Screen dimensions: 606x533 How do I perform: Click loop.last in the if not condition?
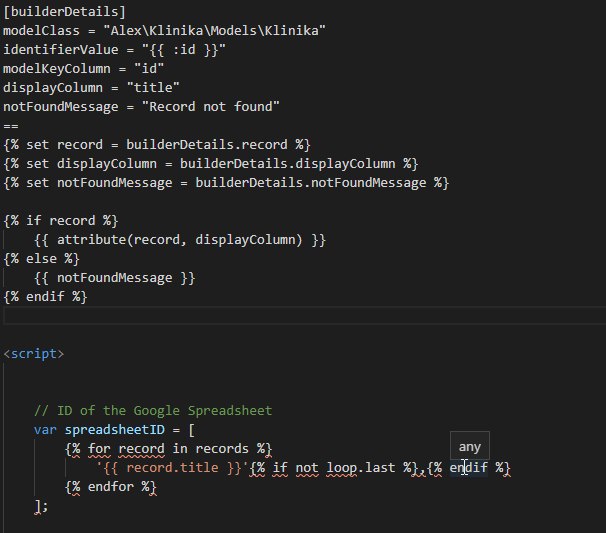tap(361, 468)
